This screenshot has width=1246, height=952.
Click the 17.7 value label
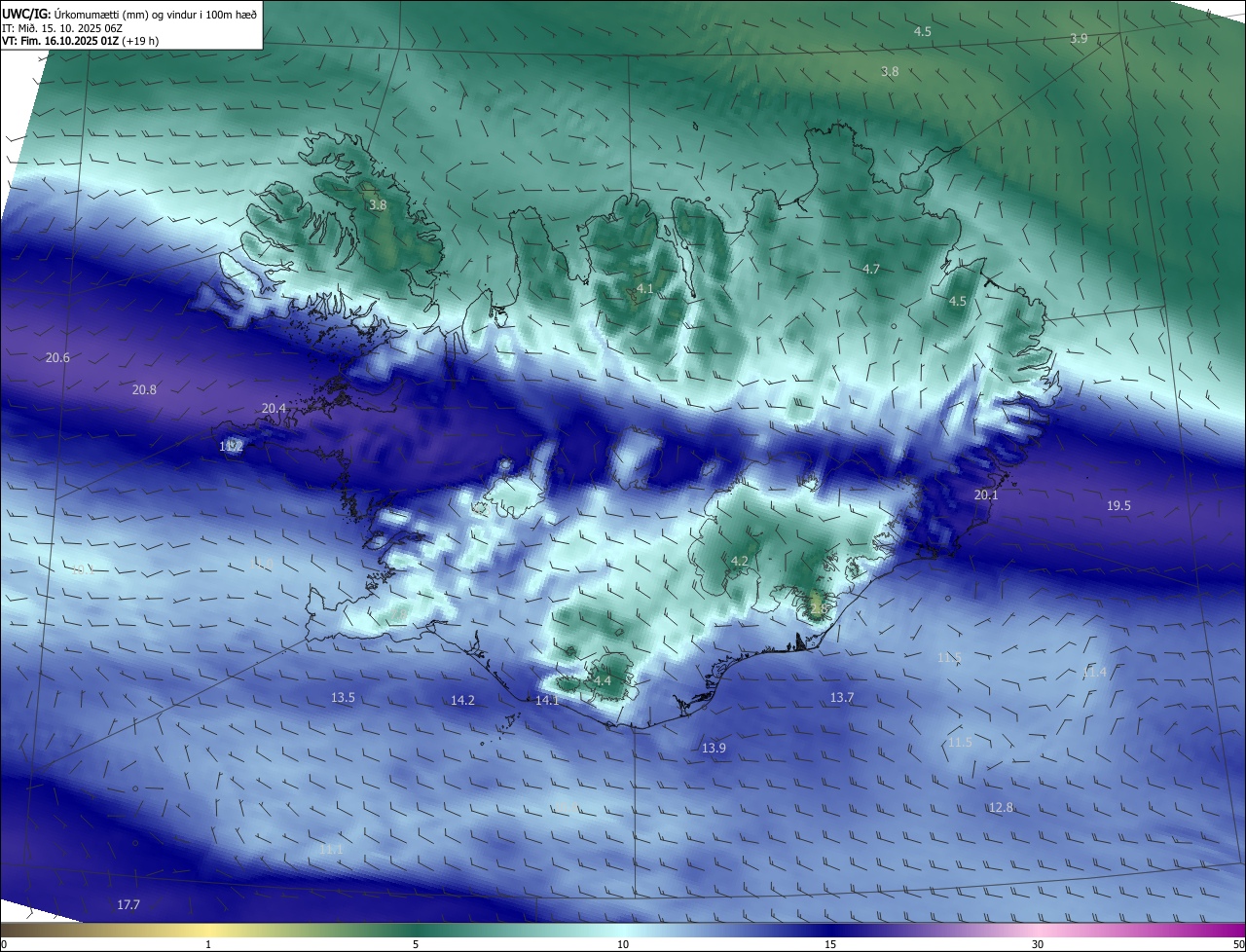point(128,904)
